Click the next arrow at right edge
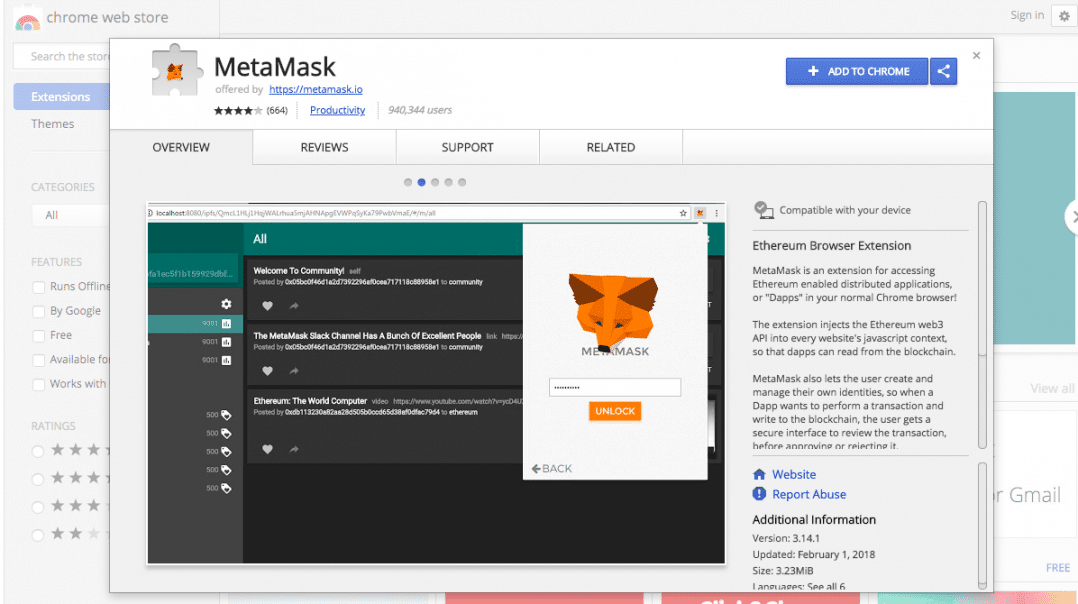 pyautogui.click(x=1072, y=217)
